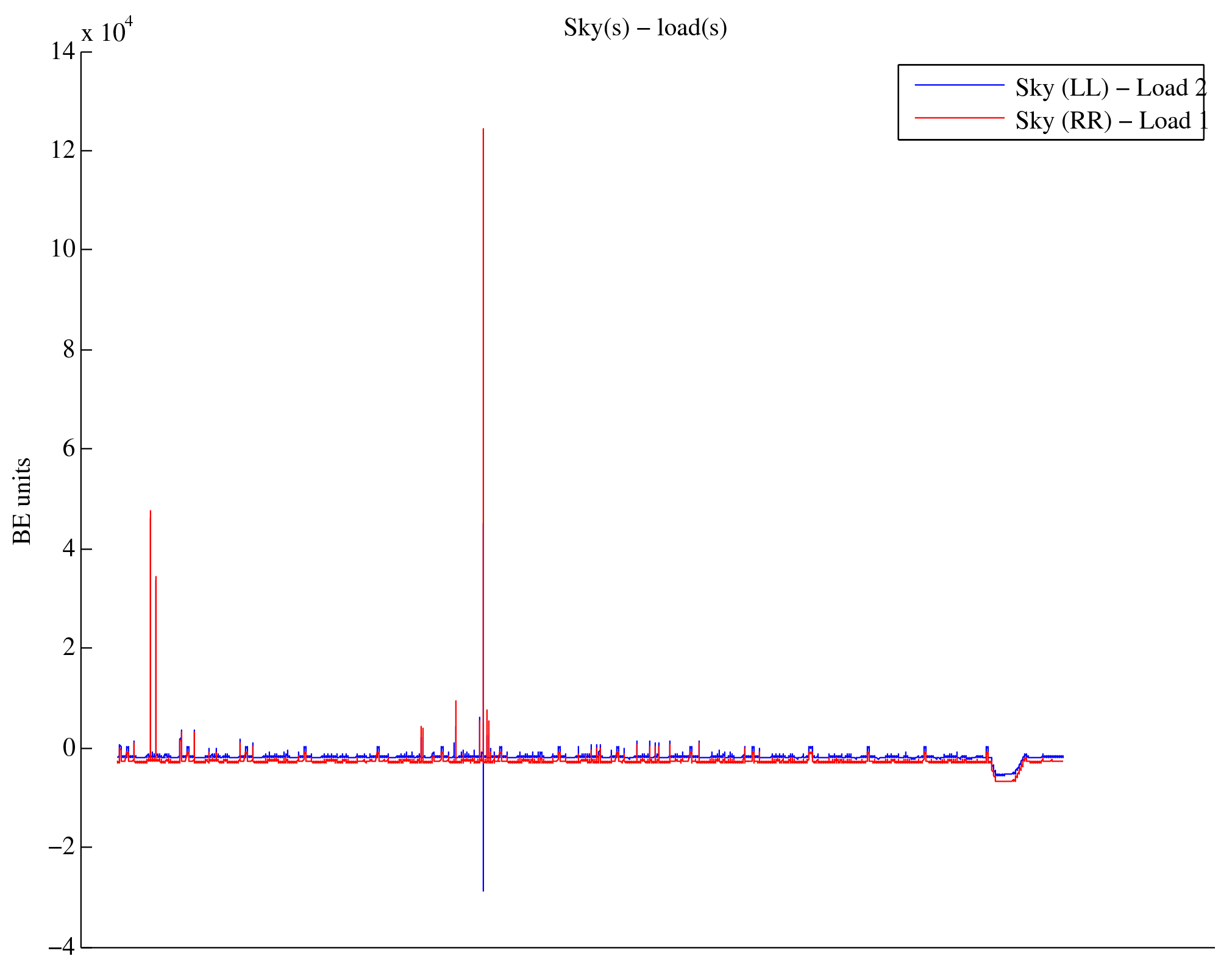Click the y-axis tick label 12
The height and width of the screenshot is (970, 1232).
(63, 150)
